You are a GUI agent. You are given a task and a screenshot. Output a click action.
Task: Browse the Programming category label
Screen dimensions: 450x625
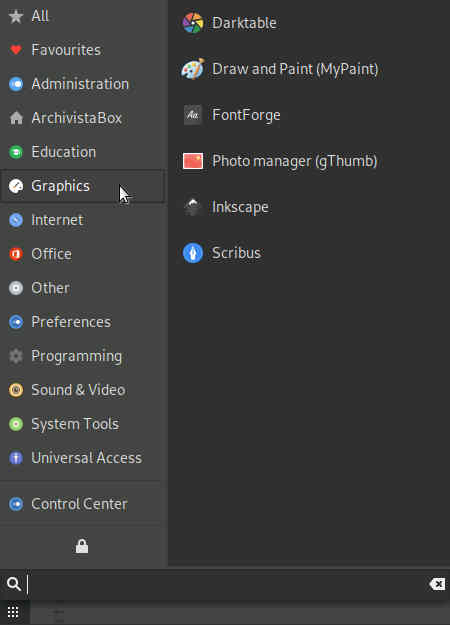[77, 356]
